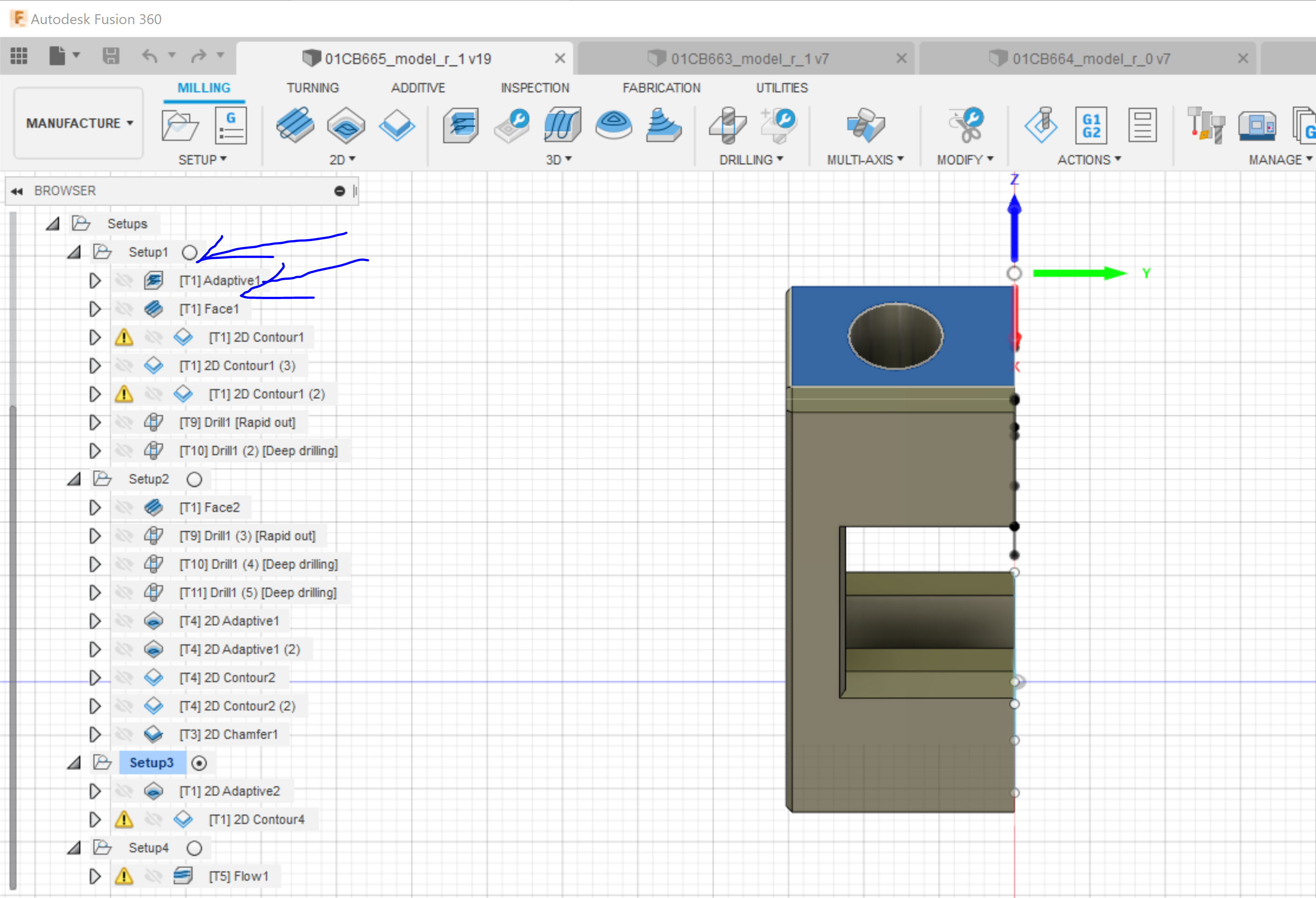Viewport: 1316px width, 898px height.
Task: Expand the [T1] Face1 tree item
Action: pyautogui.click(x=95, y=309)
